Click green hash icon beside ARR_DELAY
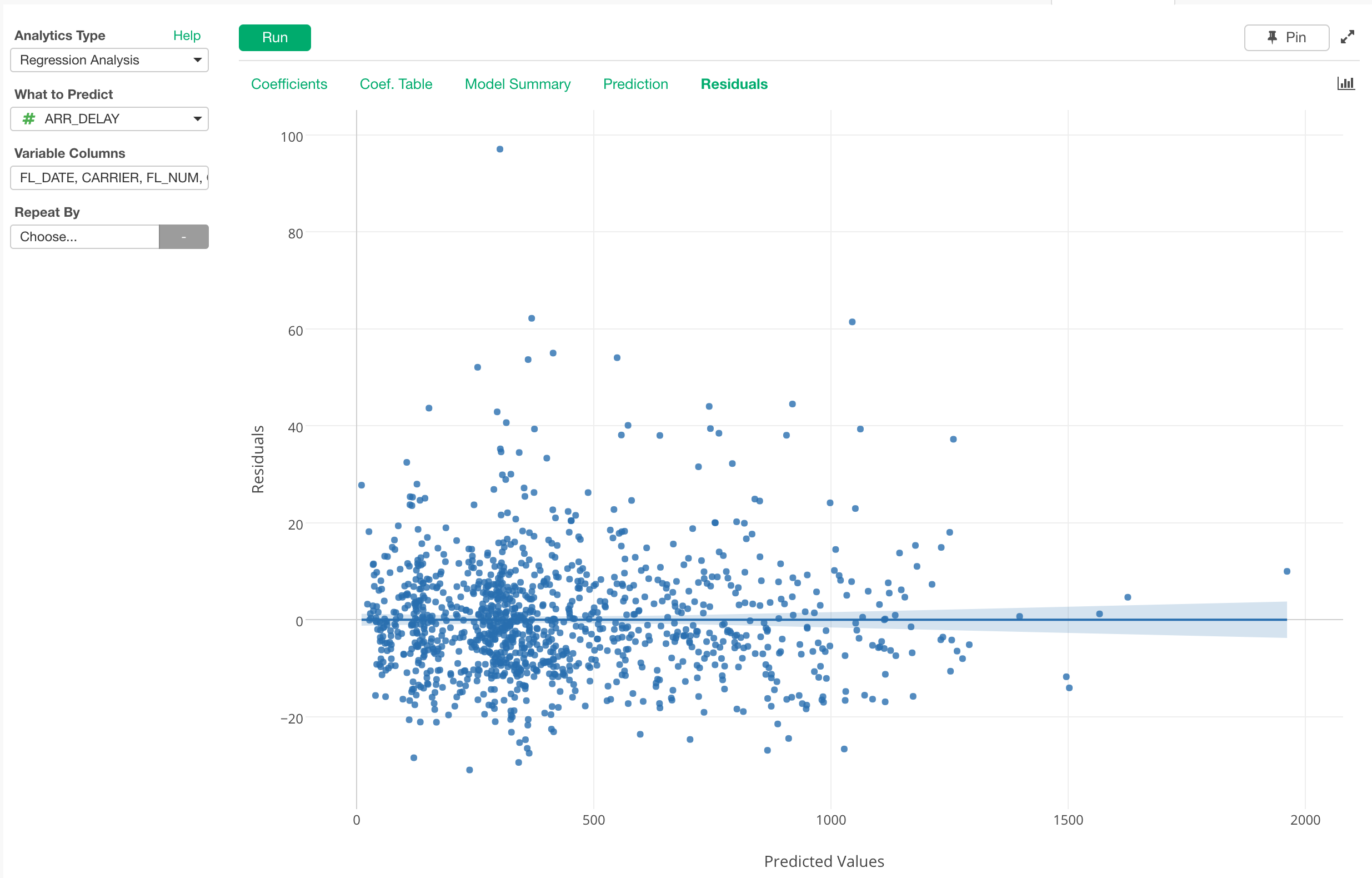 tap(28, 118)
